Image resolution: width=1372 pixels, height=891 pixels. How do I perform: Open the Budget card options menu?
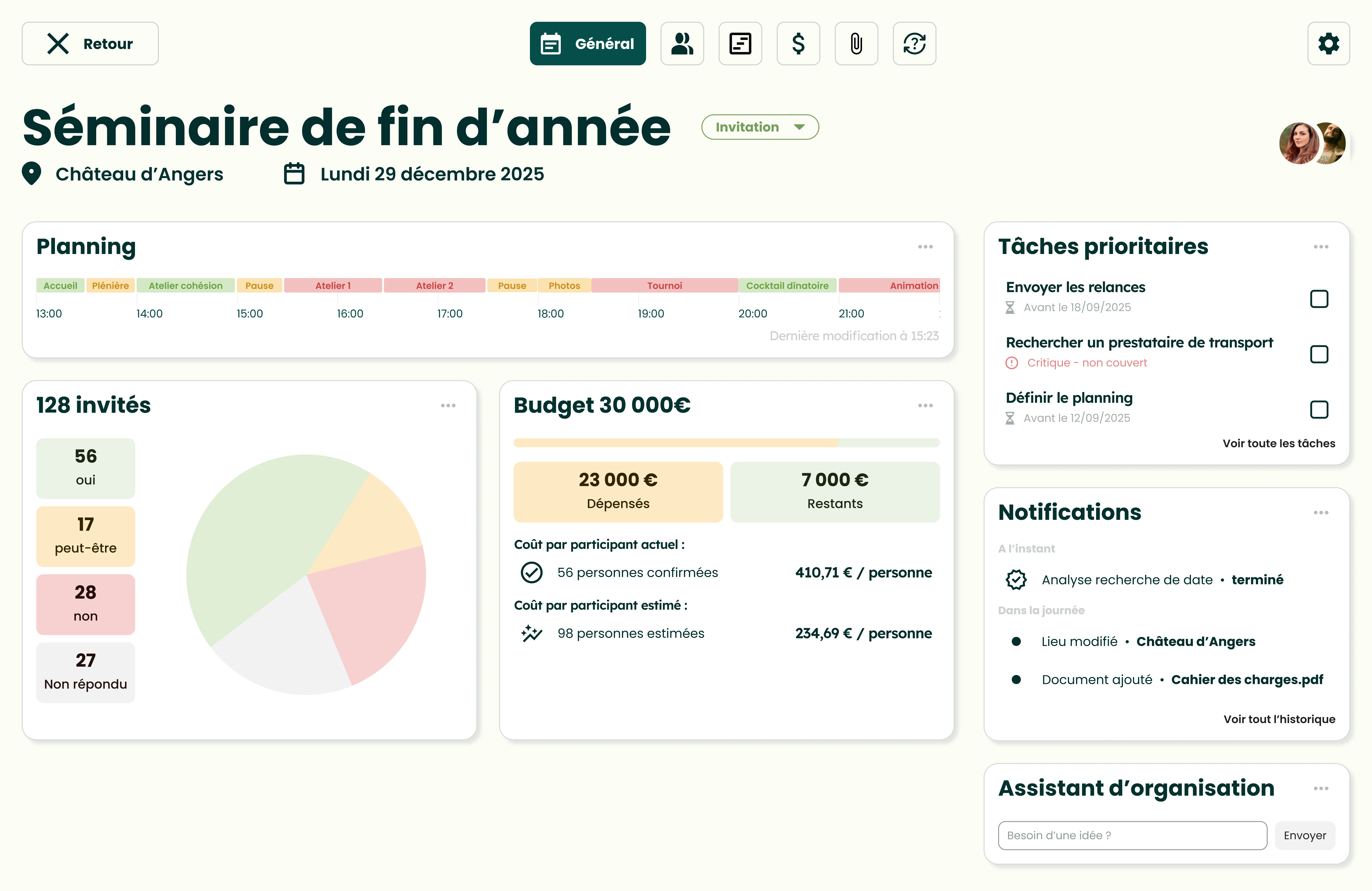(x=925, y=405)
